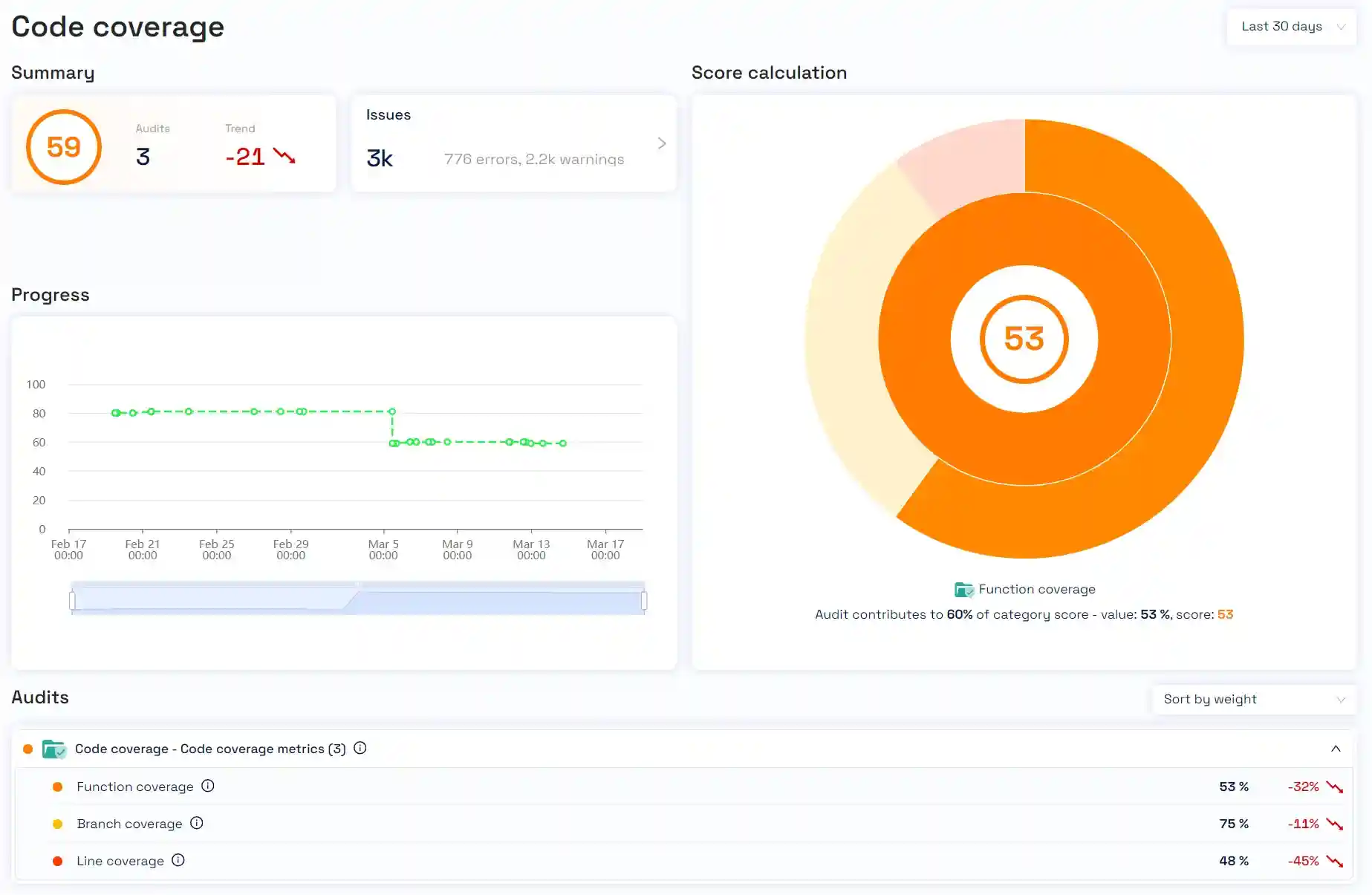Click the red downward trend arrow in Summary

pyautogui.click(x=284, y=156)
